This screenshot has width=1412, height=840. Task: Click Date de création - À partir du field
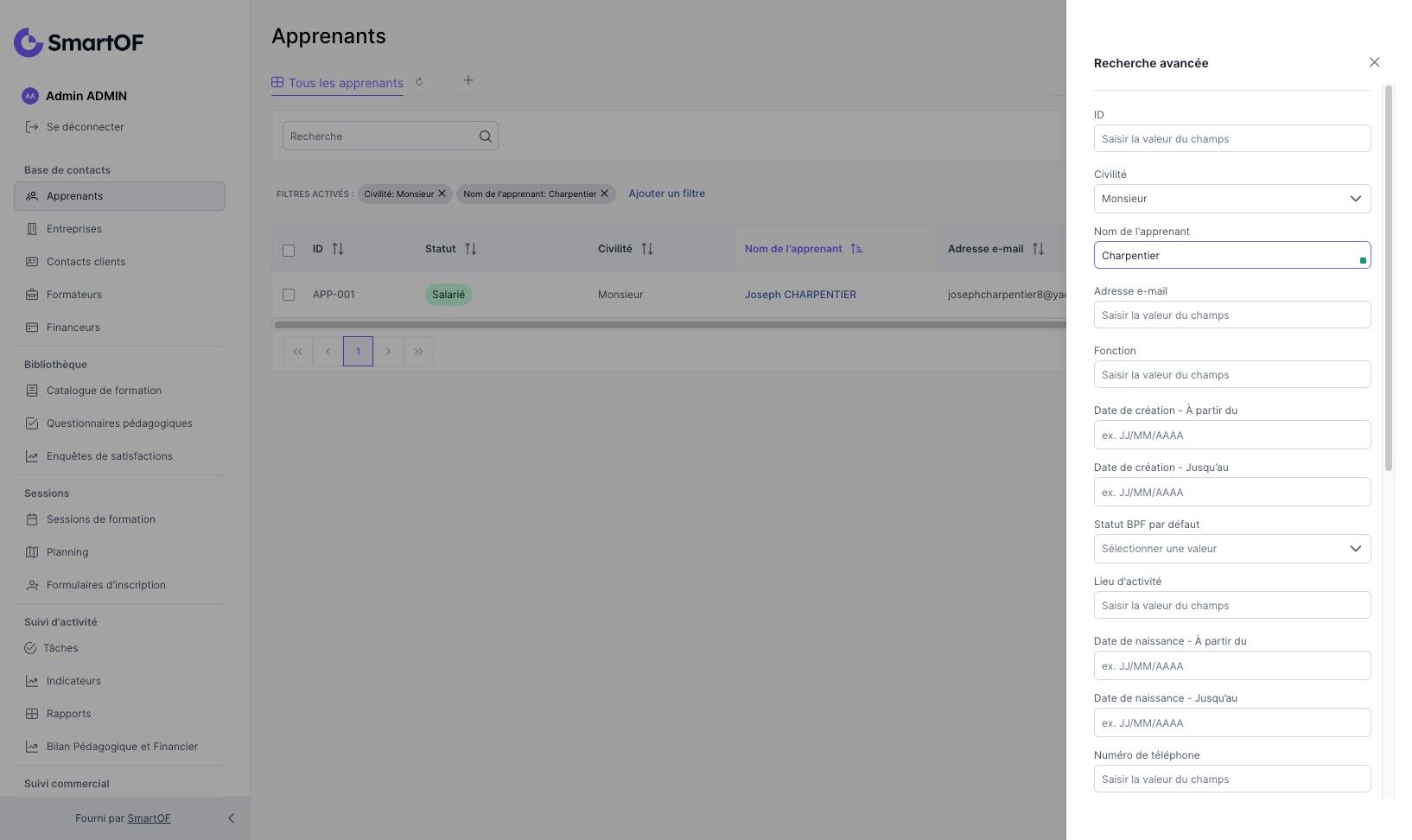(1232, 435)
